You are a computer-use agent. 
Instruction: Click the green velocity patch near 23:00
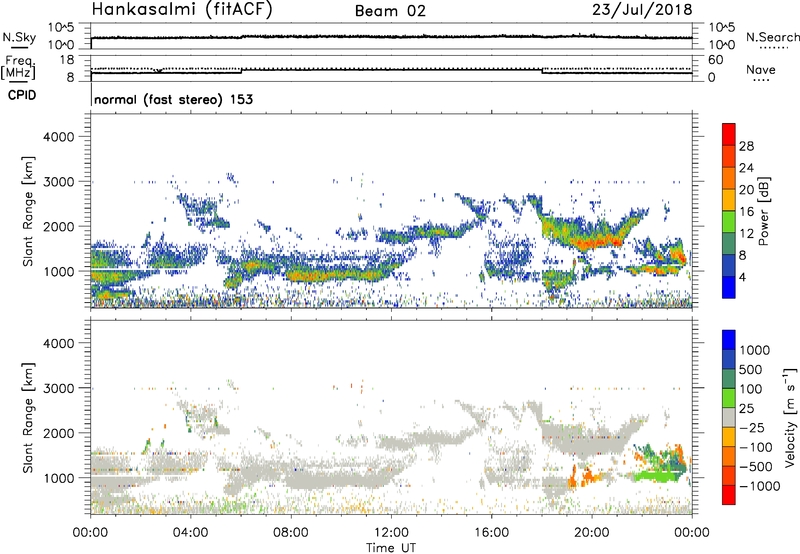tap(655, 476)
